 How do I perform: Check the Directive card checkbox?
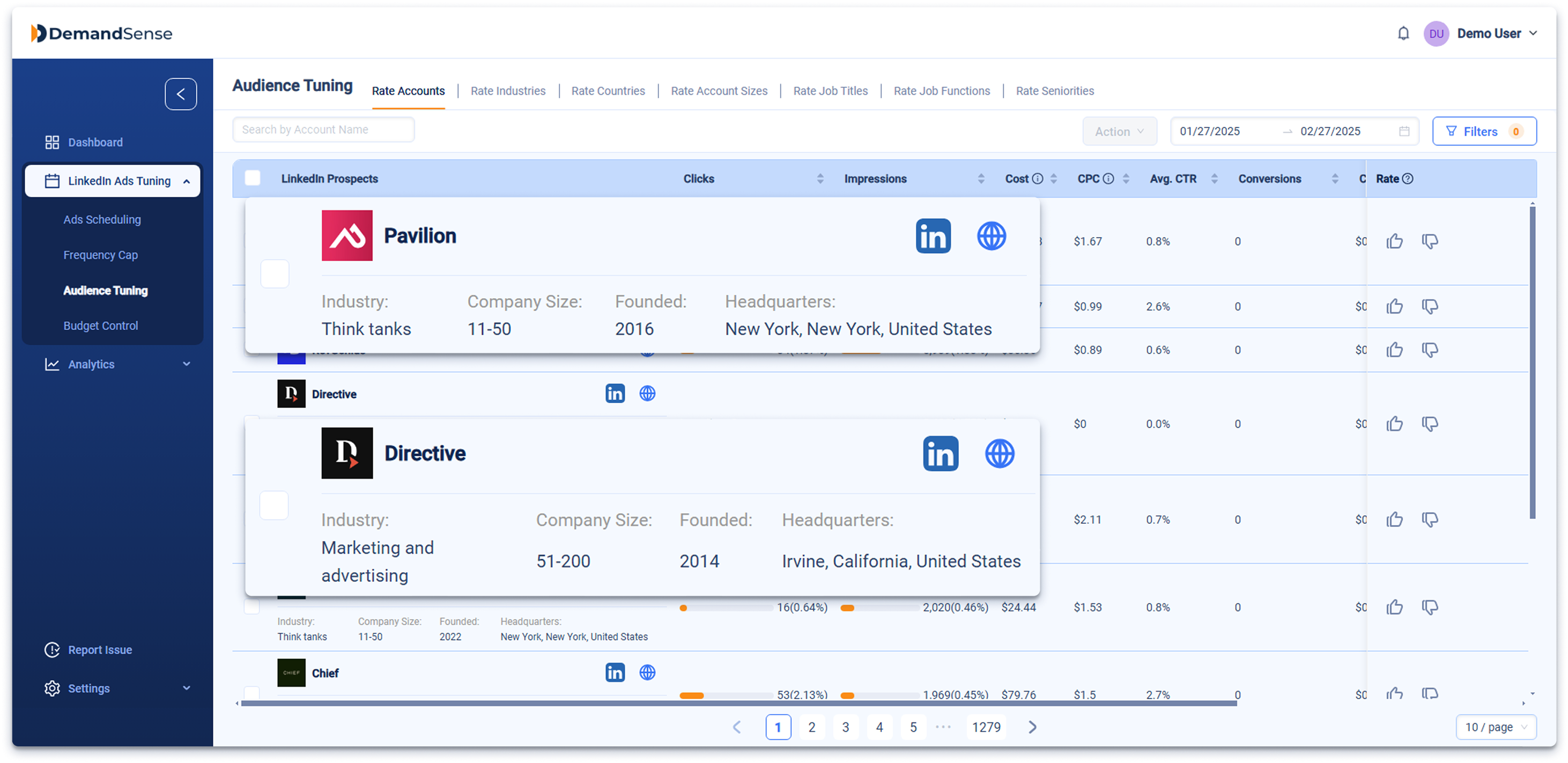pos(274,506)
